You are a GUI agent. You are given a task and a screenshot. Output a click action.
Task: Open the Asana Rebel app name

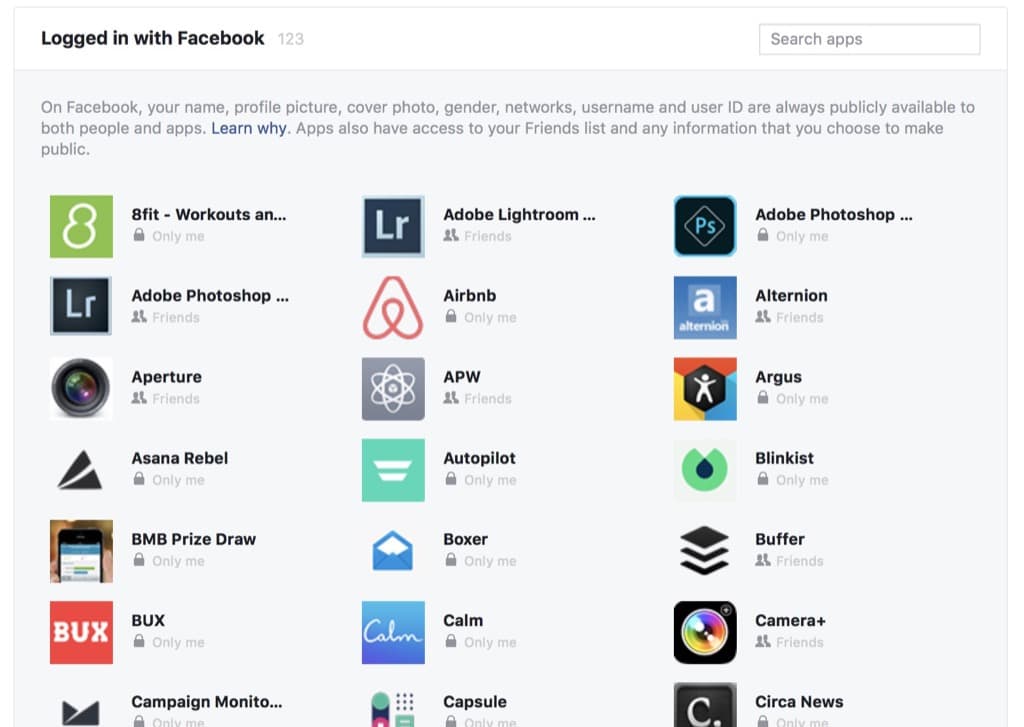coord(180,458)
